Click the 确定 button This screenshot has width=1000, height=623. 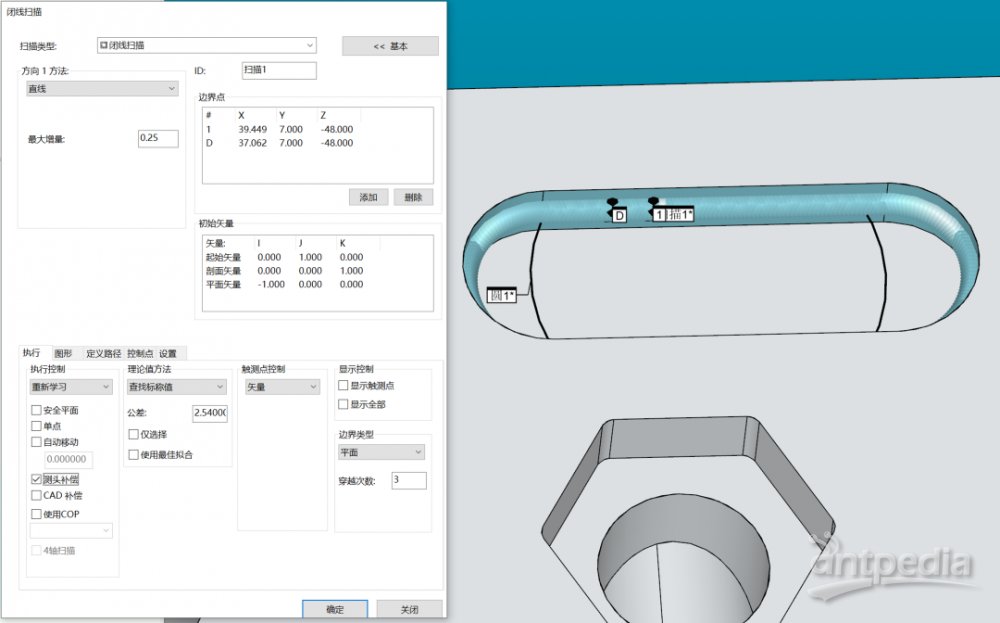(x=335, y=609)
